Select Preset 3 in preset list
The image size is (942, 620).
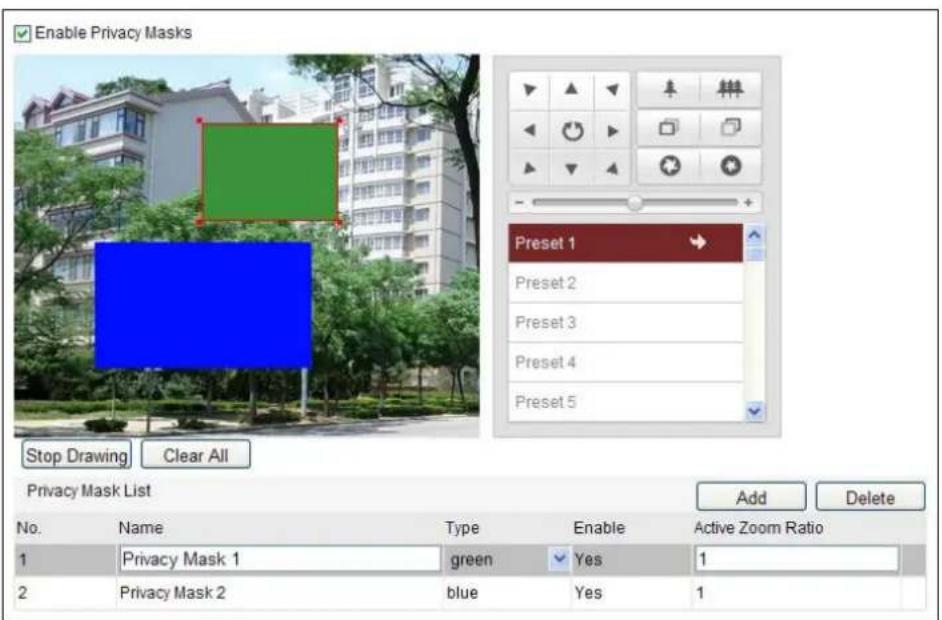click(625, 323)
